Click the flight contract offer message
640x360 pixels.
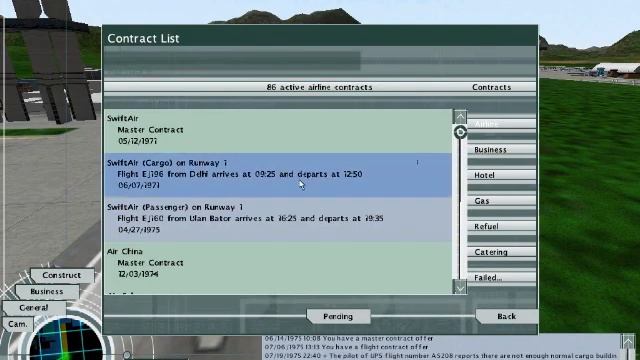pos(347,347)
